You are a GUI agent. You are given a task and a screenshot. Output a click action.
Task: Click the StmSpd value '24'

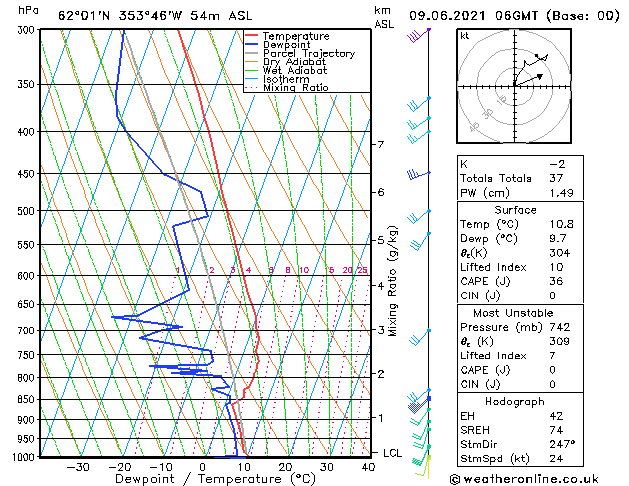pos(556,458)
